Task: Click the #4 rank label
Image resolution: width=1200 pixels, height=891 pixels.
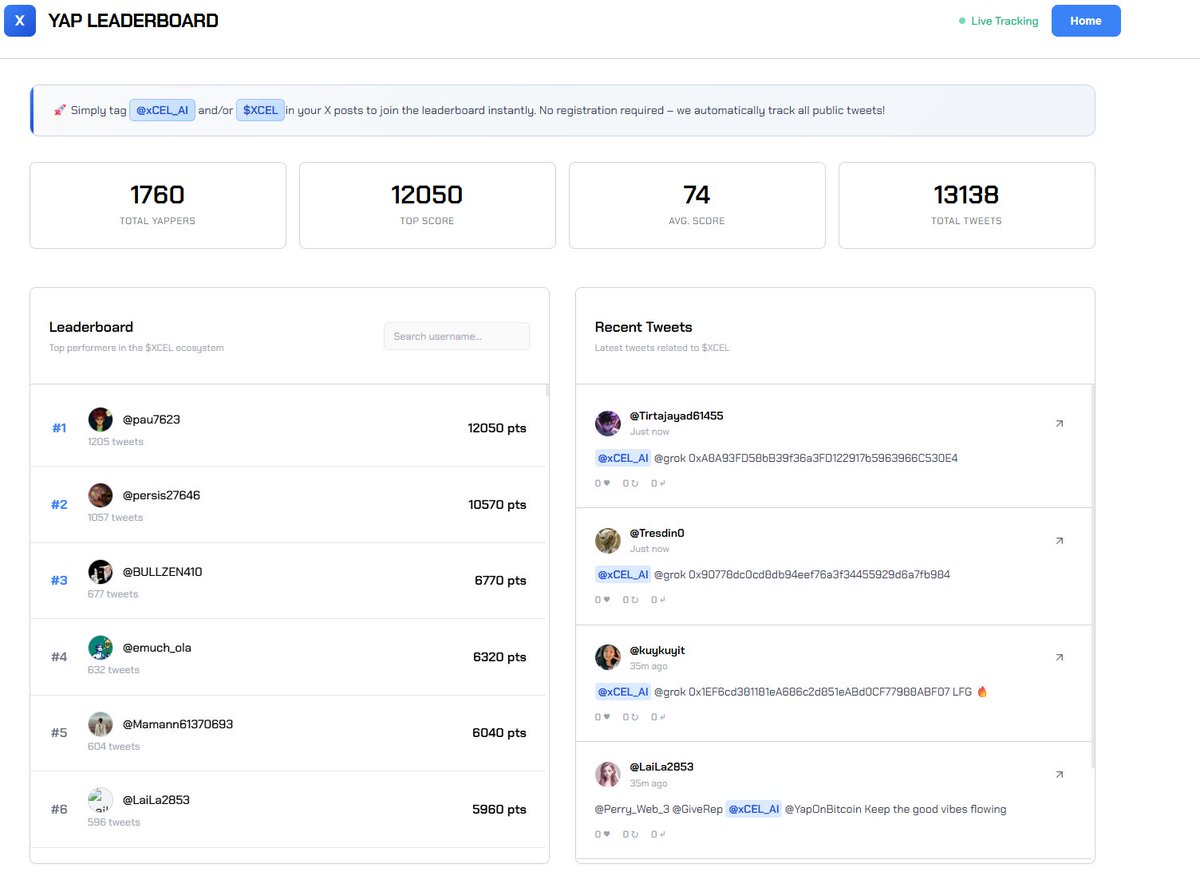Action: pos(59,657)
